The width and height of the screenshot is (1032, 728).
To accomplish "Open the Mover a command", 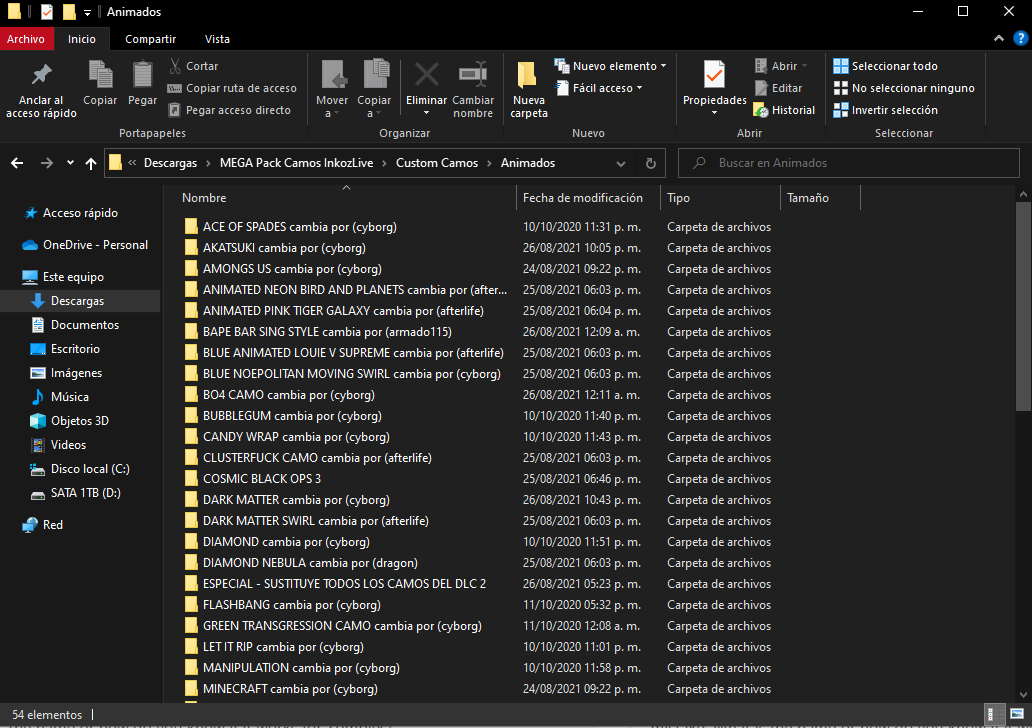I will pyautogui.click(x=332, y=88).
